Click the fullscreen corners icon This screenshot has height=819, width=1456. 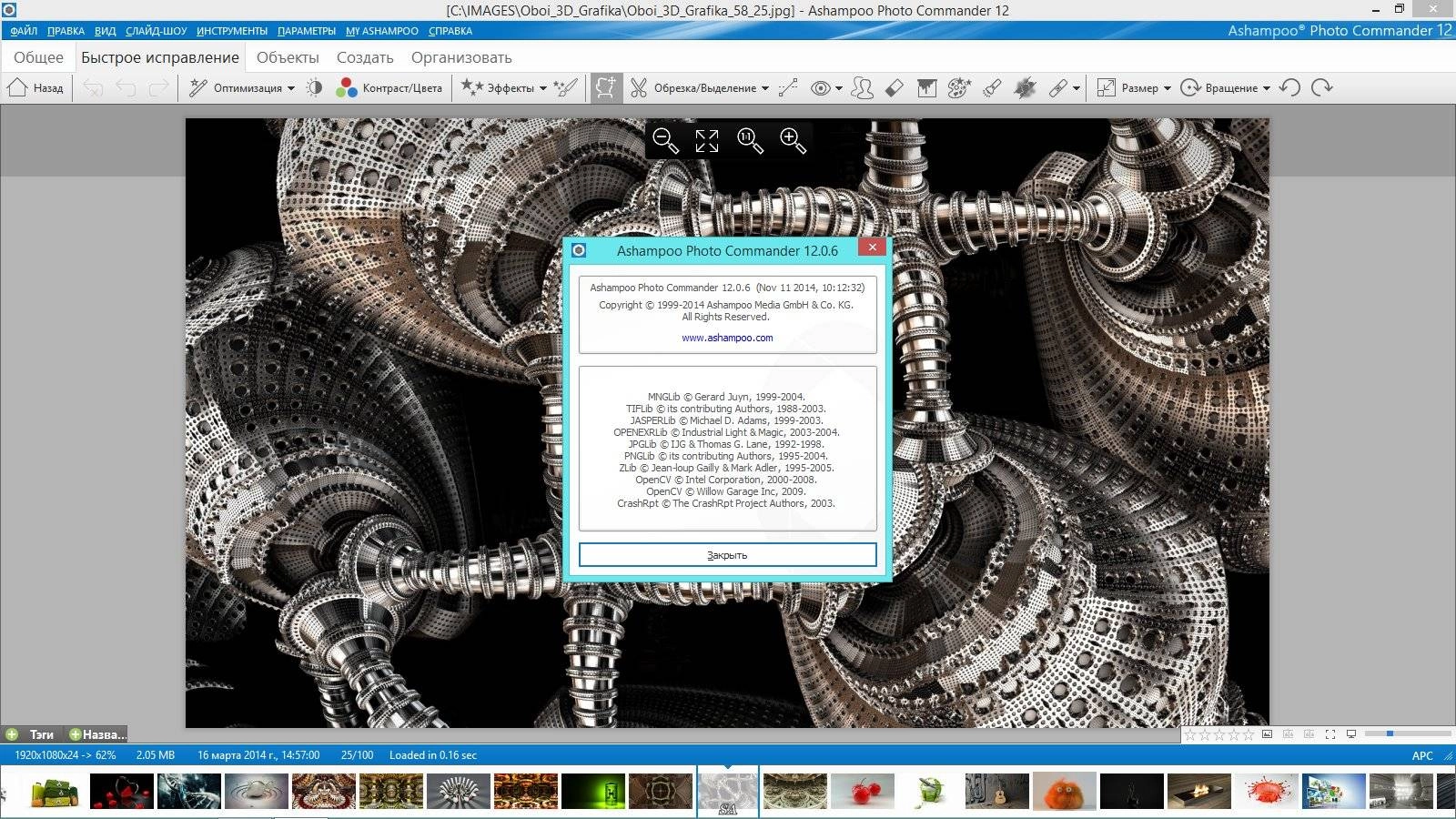click(1330, 734)
